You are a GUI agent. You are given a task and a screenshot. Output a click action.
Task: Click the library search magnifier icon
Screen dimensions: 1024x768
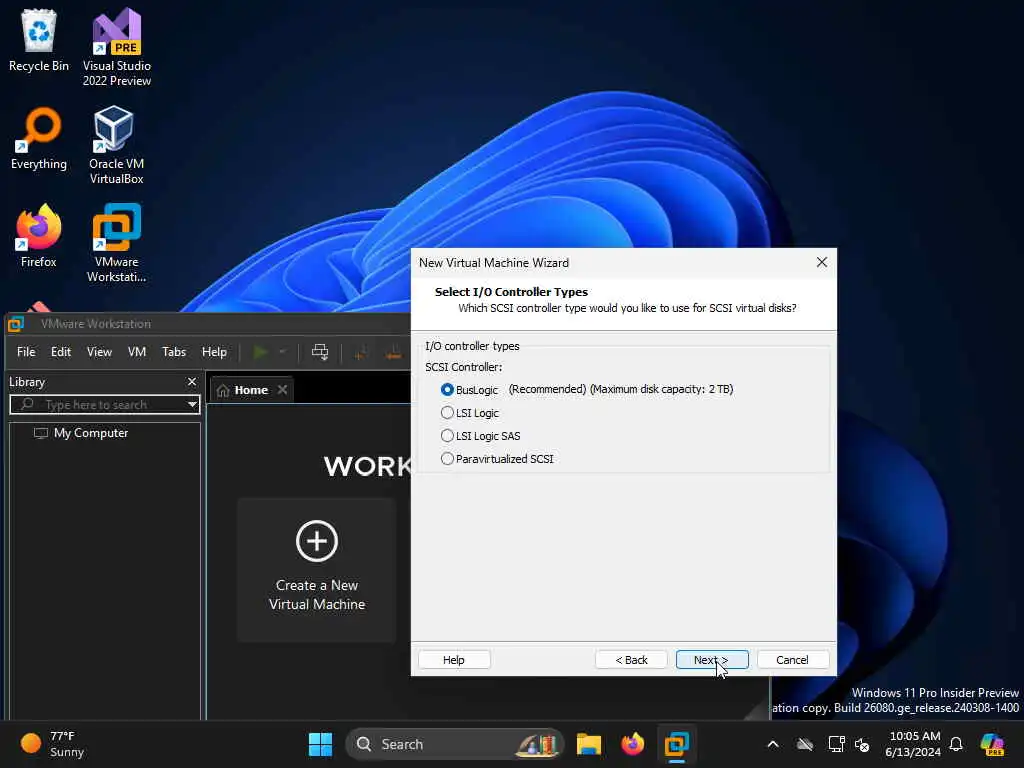click(x=27, y=404)
